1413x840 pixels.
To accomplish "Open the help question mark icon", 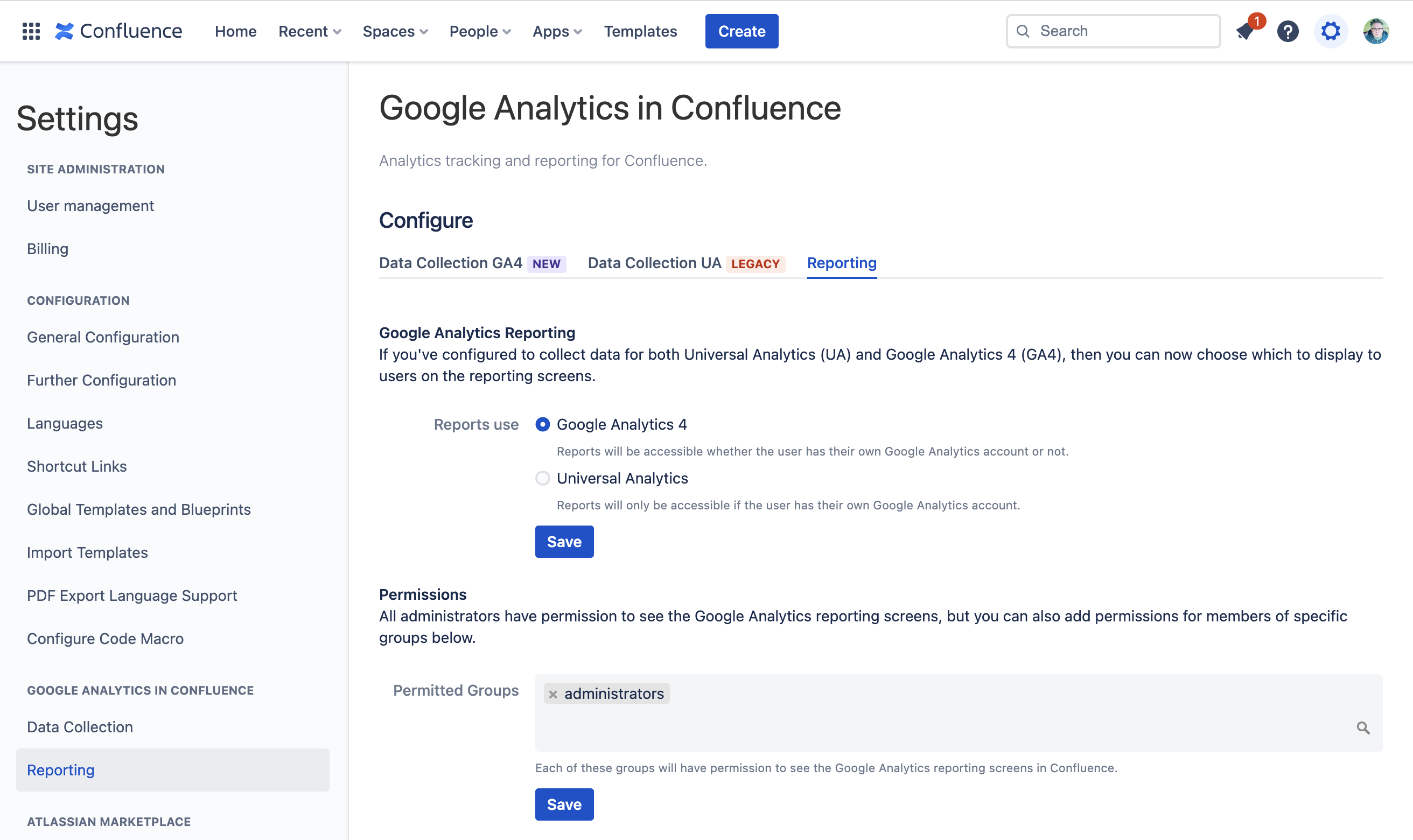I will (x=1288, y=31).
